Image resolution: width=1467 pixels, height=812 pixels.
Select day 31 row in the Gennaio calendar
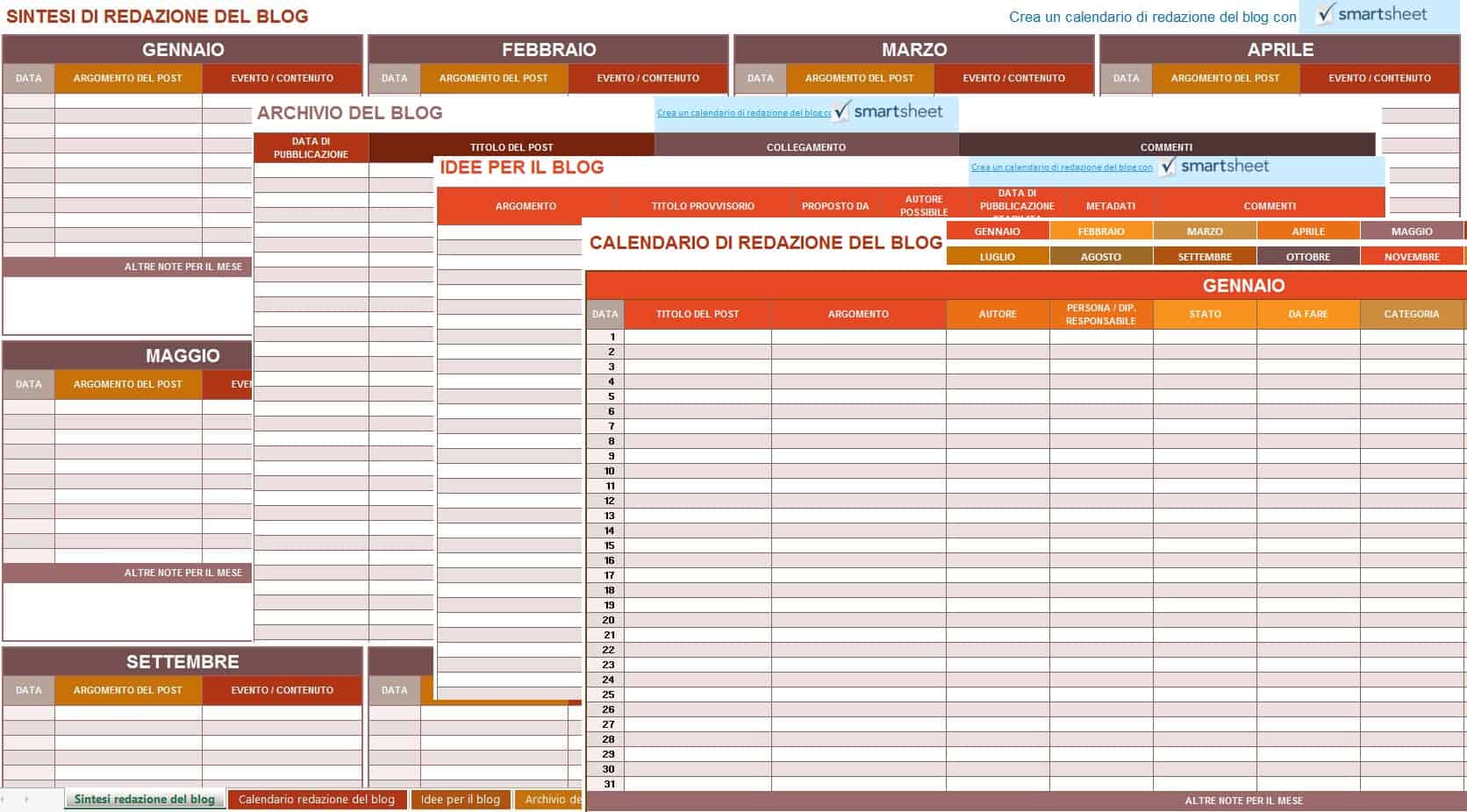[x=1026, y=784]
